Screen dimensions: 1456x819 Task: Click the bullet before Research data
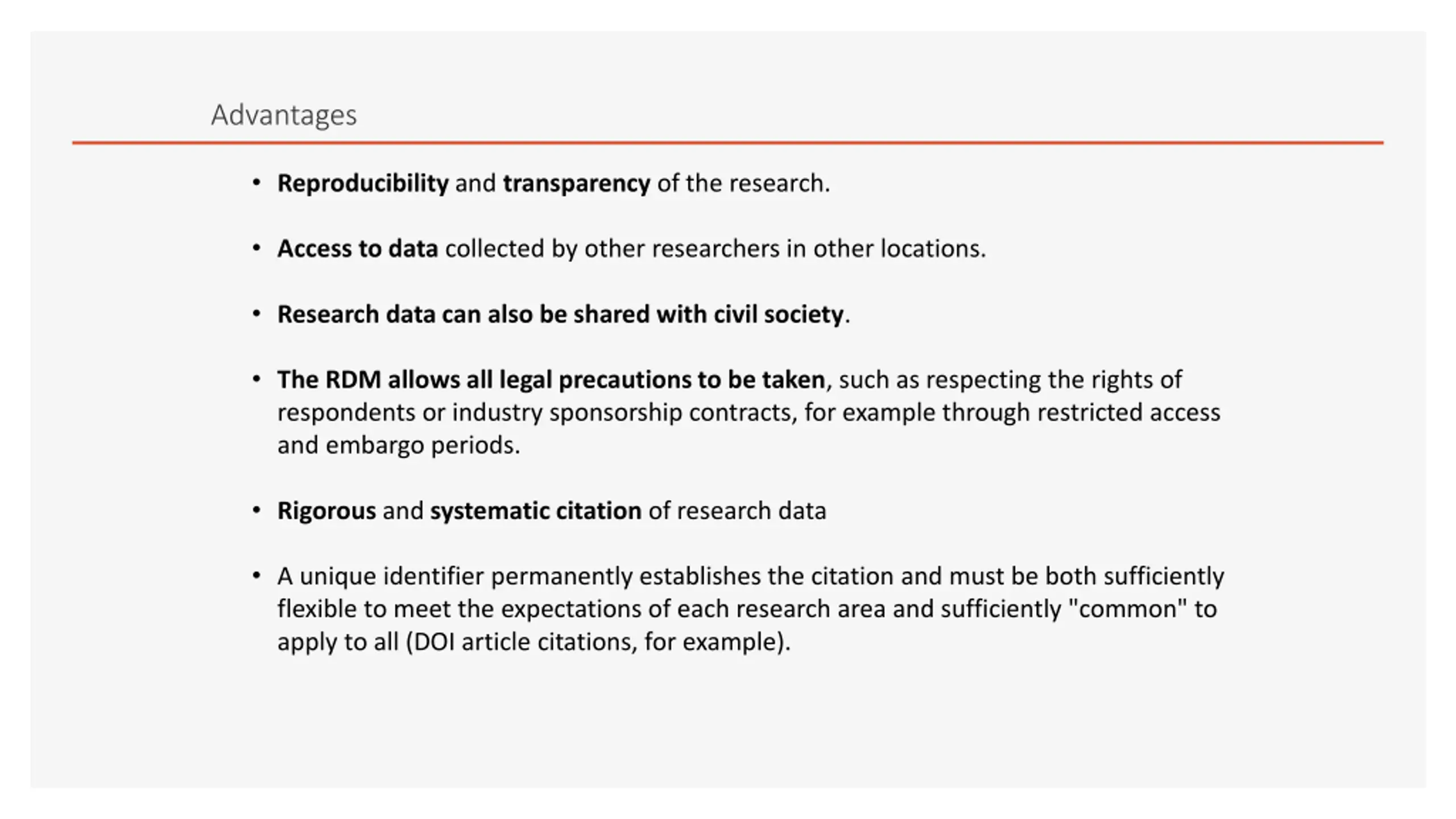tap(257, 314)
